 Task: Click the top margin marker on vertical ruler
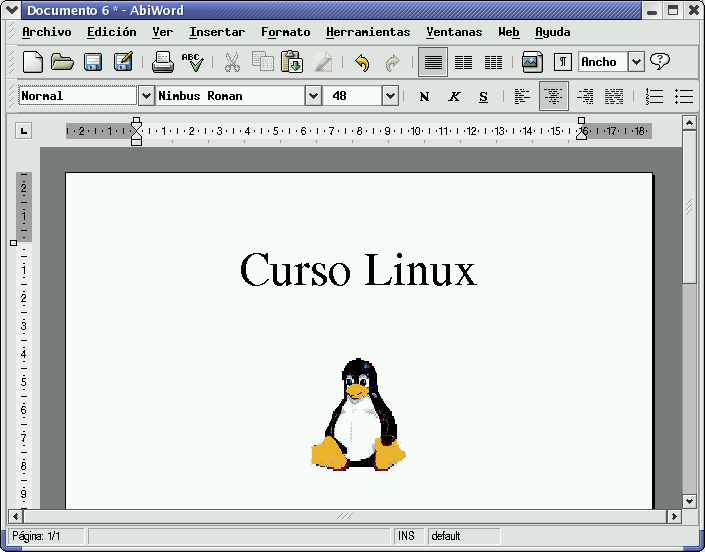(x=13, y=243)
